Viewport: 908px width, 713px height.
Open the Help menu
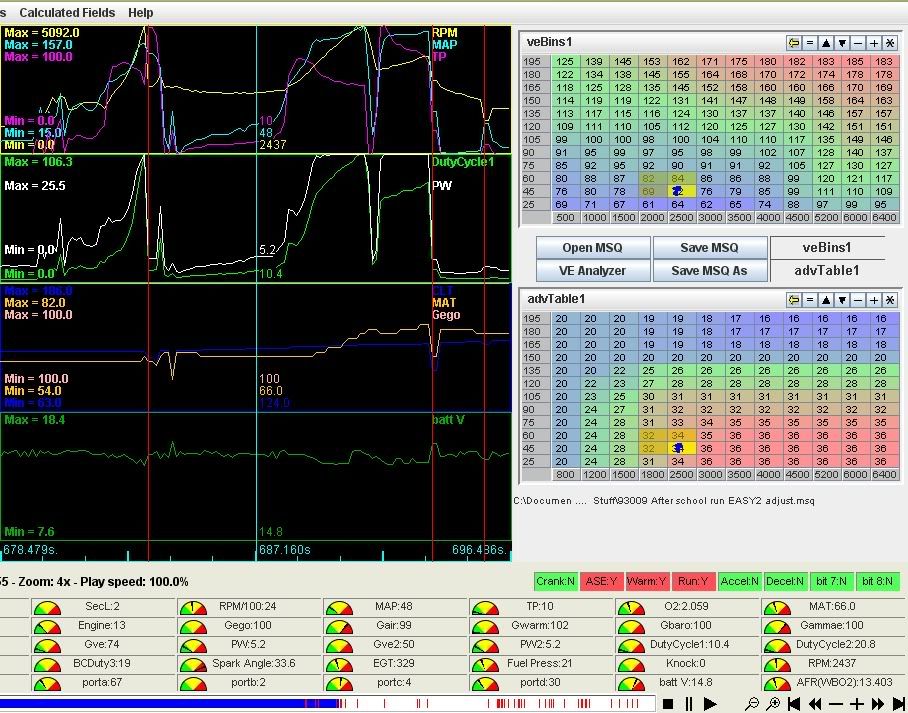pyautogui.click(x=141, y=12)
